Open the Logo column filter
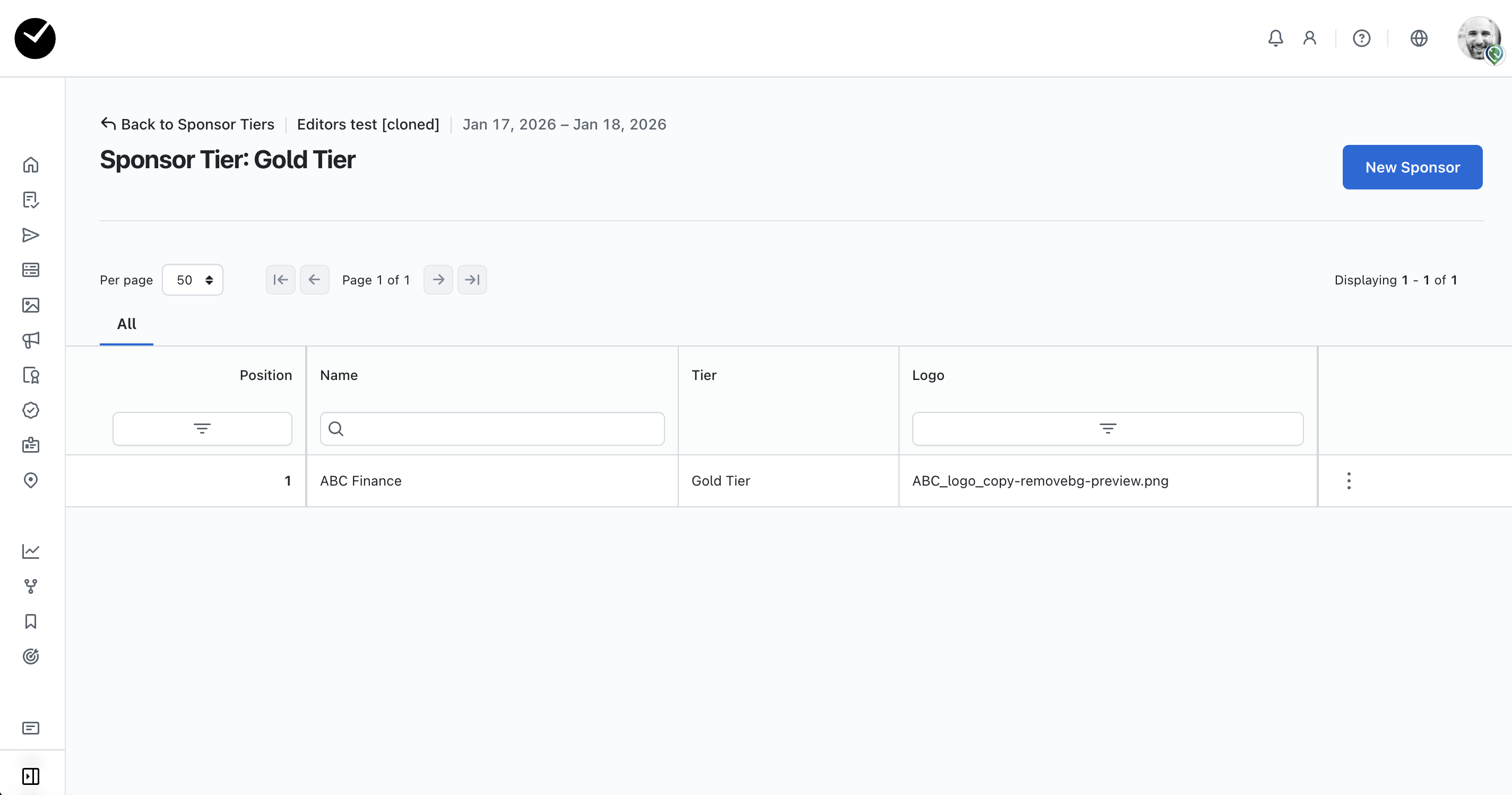This screenshot has width=1512, height=795. coord(1107,429)
